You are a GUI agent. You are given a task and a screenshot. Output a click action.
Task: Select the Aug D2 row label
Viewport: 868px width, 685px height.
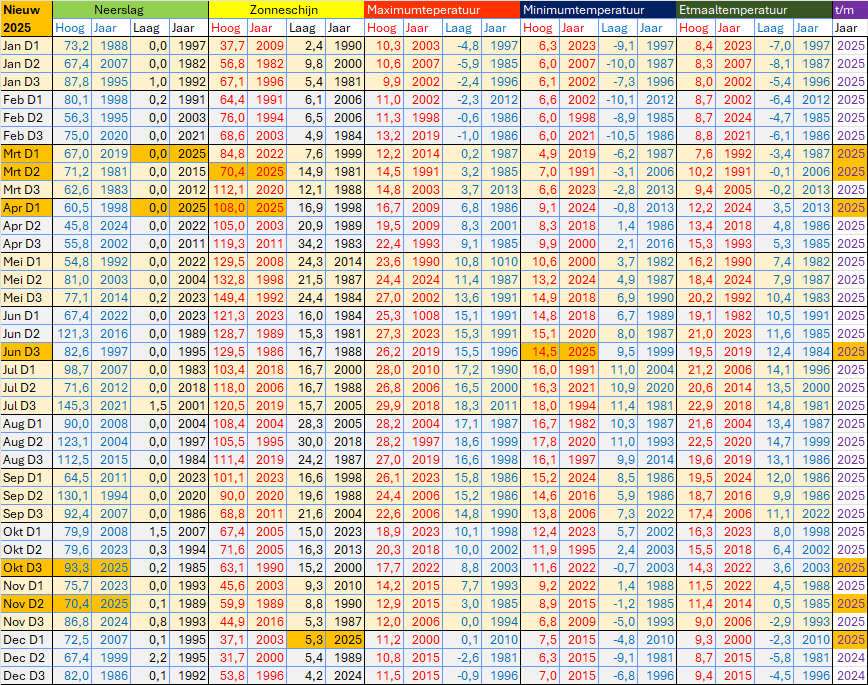coord(26,441)
